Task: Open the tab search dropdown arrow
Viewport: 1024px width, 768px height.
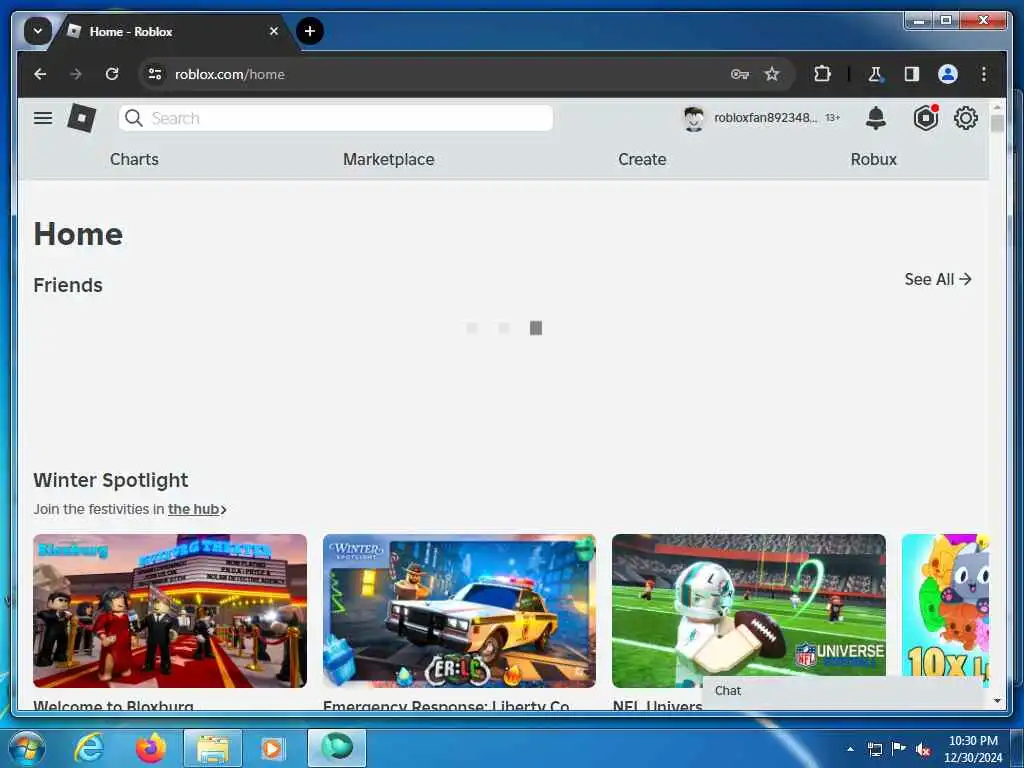Action: click(37, 31)
